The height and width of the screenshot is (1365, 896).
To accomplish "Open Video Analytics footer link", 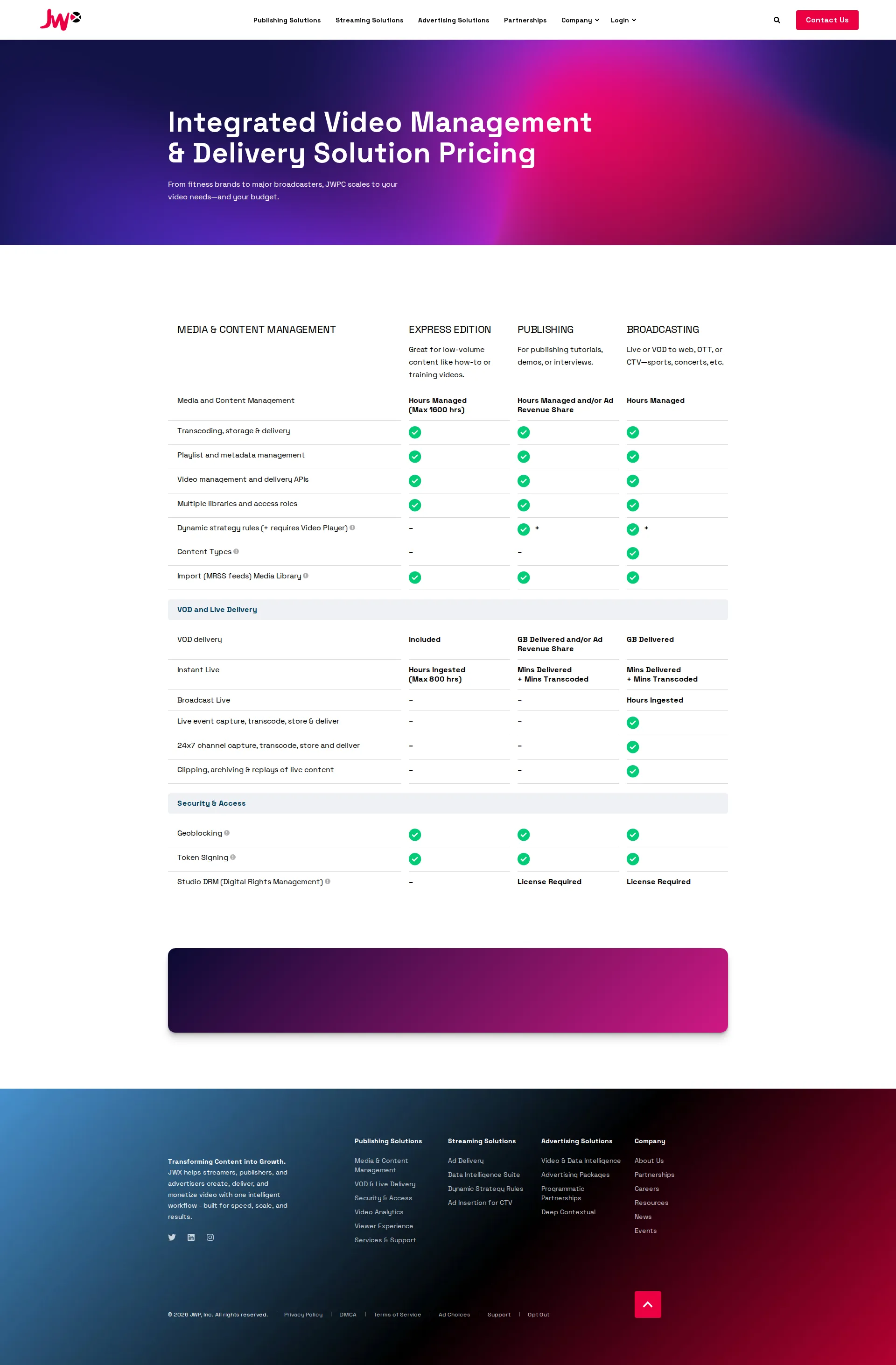I will pos(379,1212).
